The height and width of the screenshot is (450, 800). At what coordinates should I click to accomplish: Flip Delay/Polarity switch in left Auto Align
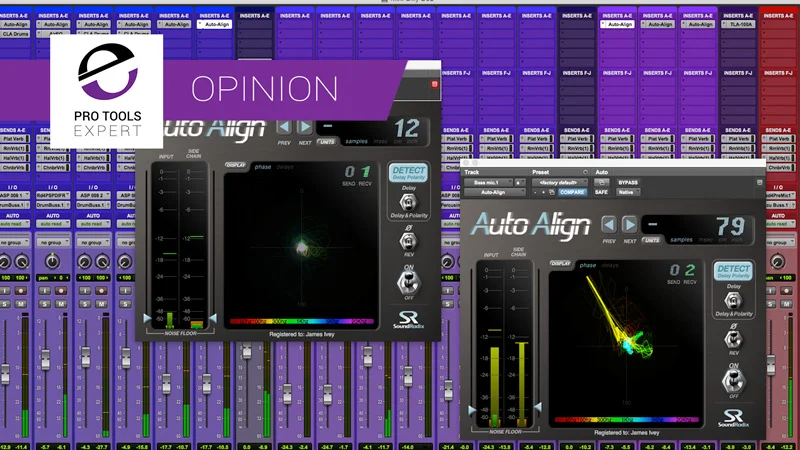pyautogui.click(x=408, y=203)
